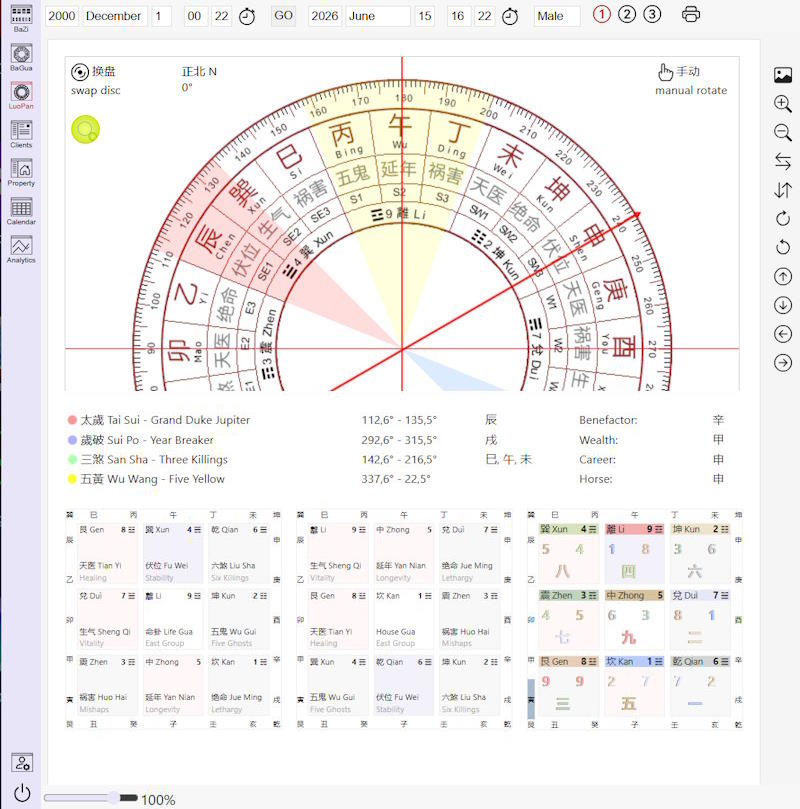
Task: Click the Zhong 5 flying star cell
Action: (x=634, y=619)
